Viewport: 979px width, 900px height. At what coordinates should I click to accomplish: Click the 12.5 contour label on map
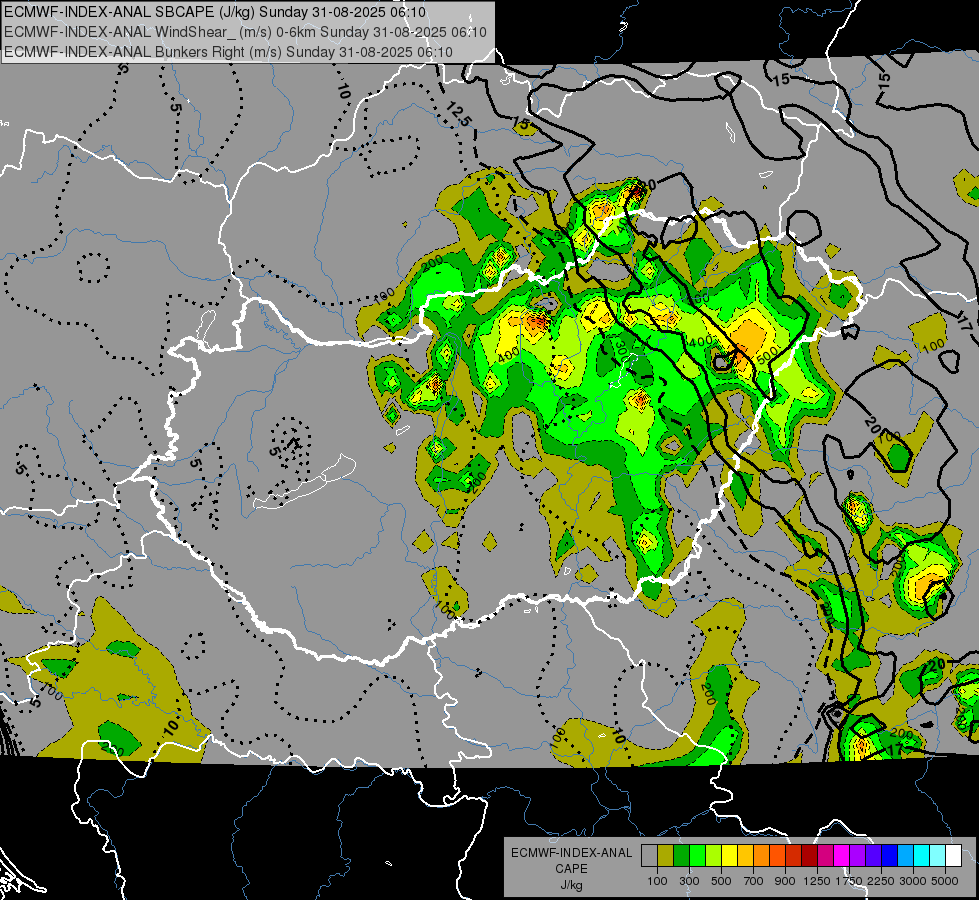click(x=458, y=114)
